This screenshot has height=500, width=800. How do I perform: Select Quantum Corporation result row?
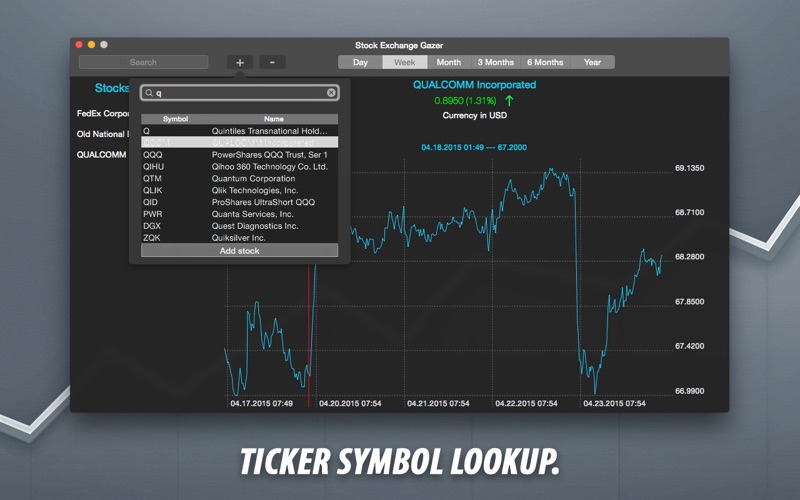239,178
